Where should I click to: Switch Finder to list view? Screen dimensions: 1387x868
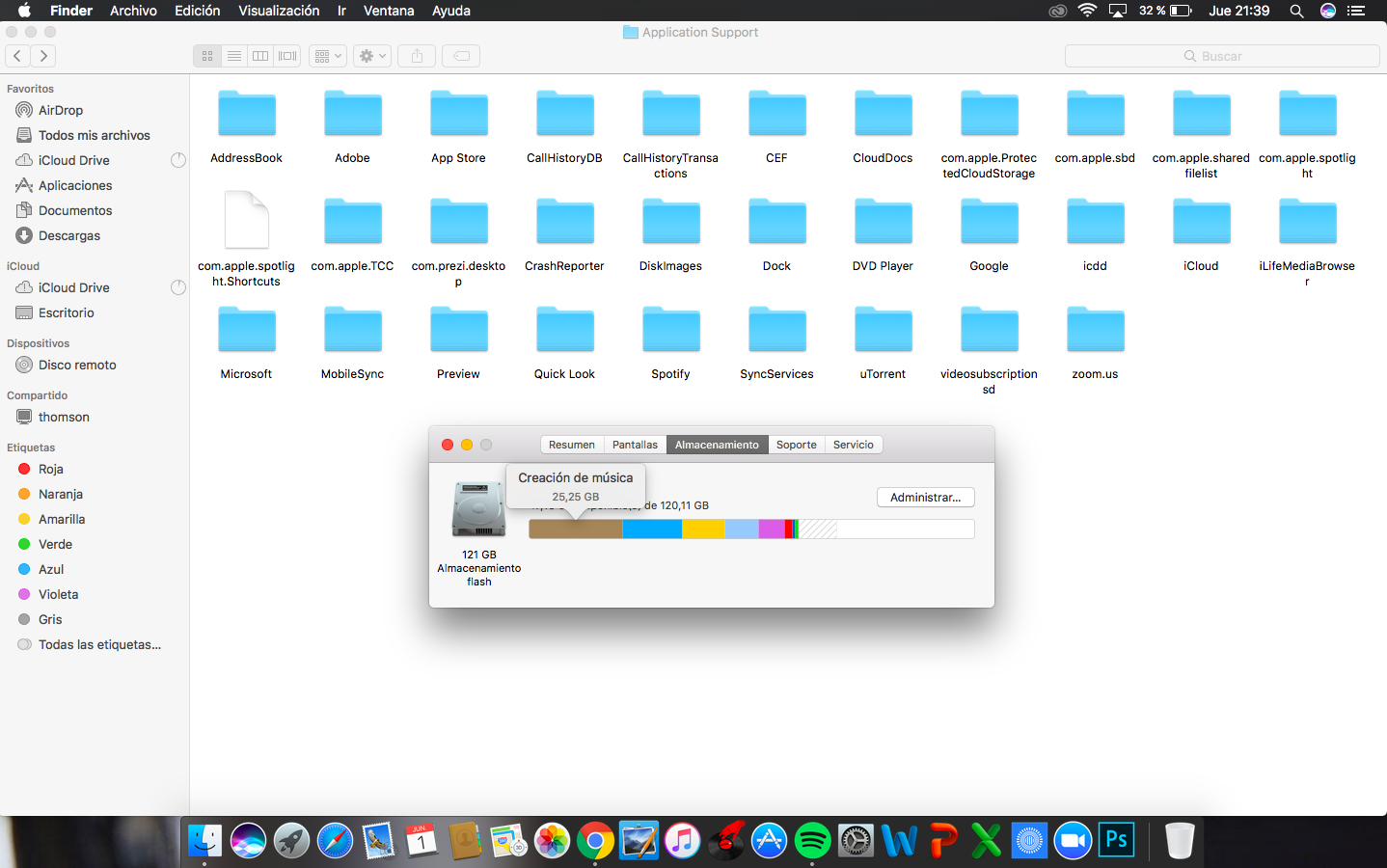pos(234,56)
